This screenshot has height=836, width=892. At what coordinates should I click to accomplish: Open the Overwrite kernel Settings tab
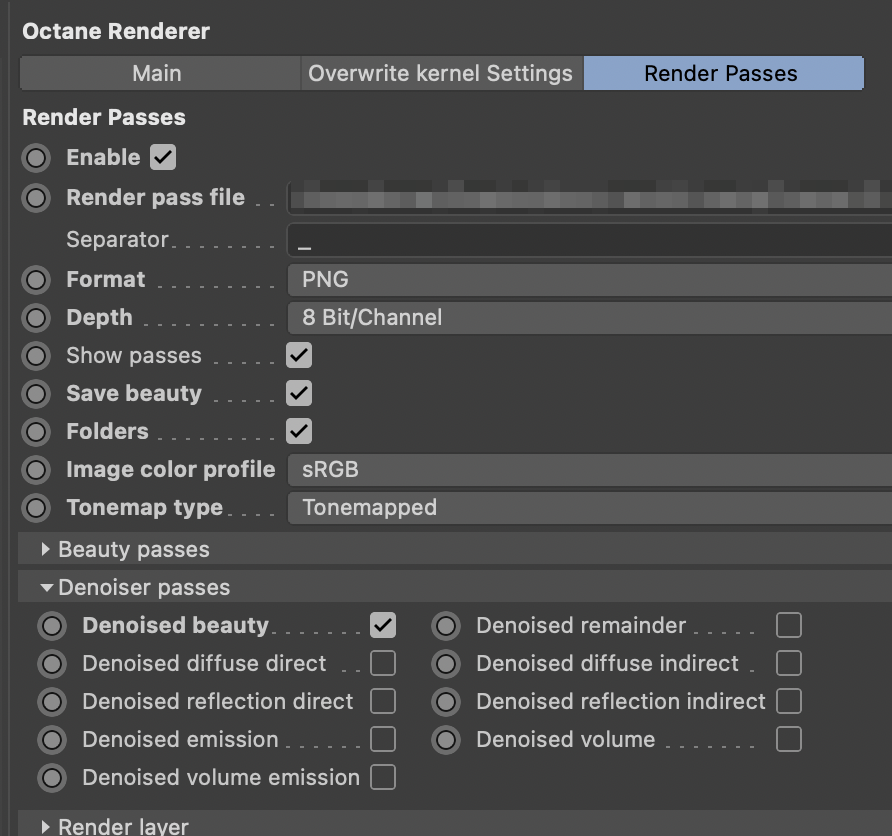point(440,74)
